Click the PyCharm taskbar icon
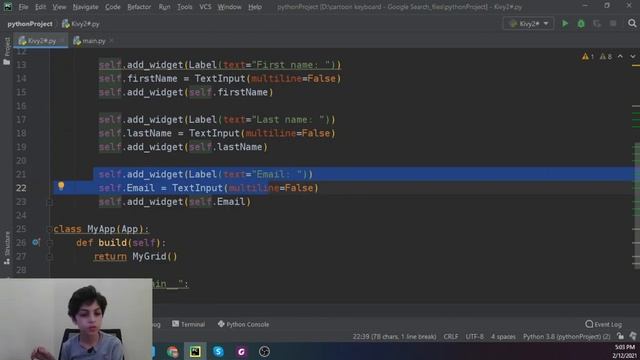 click(195, 351)
